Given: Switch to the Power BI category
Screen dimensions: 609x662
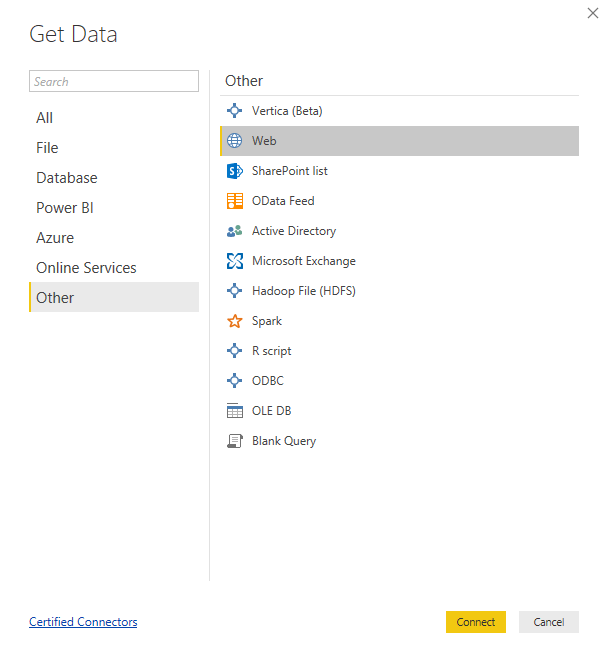Looking at the screenshot, I should pyautogui.click(x=114, y=208).
